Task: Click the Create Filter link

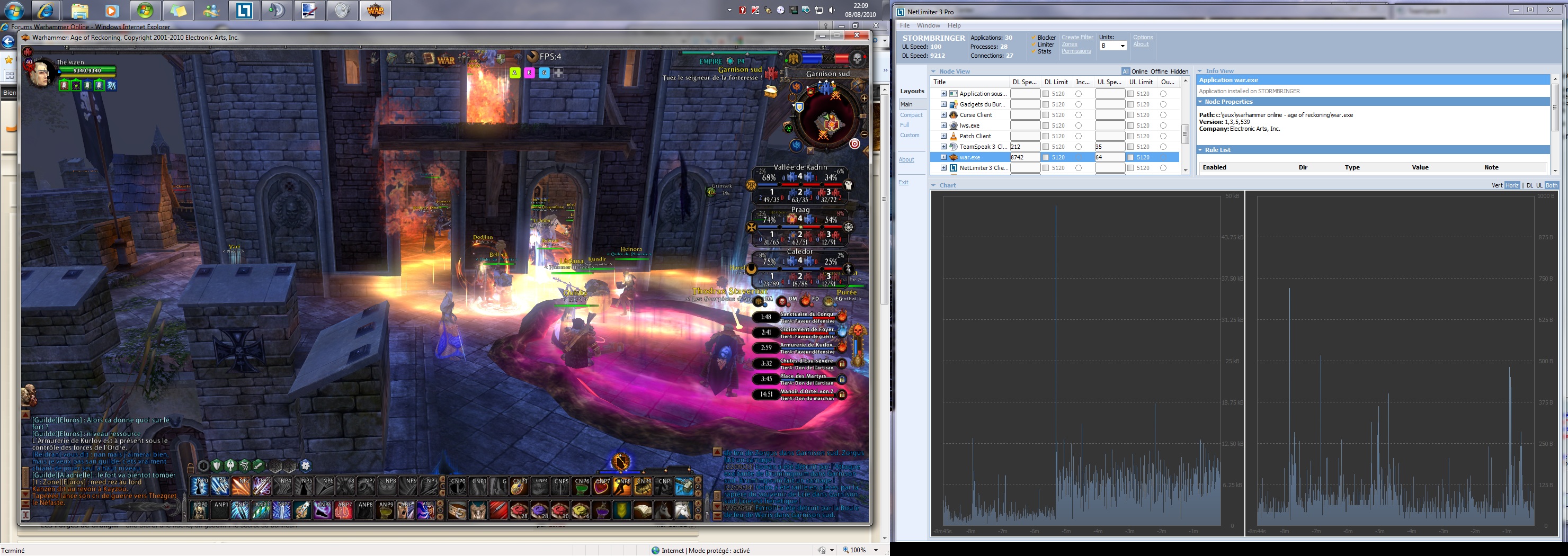Action: coord(1077,38)
